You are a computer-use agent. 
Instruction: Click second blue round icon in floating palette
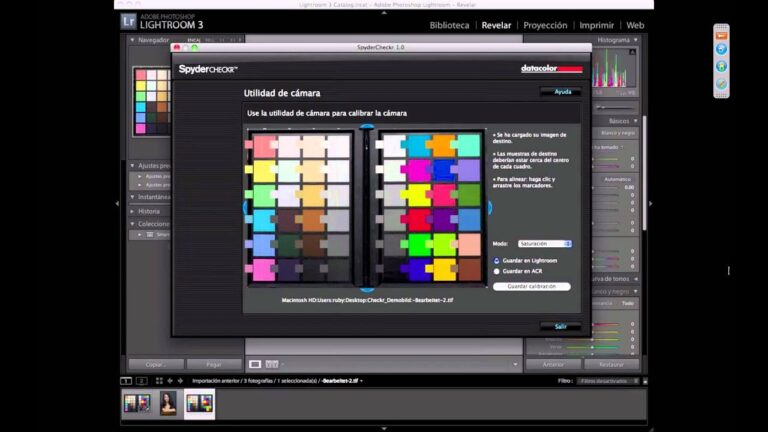tap(721, 49)
